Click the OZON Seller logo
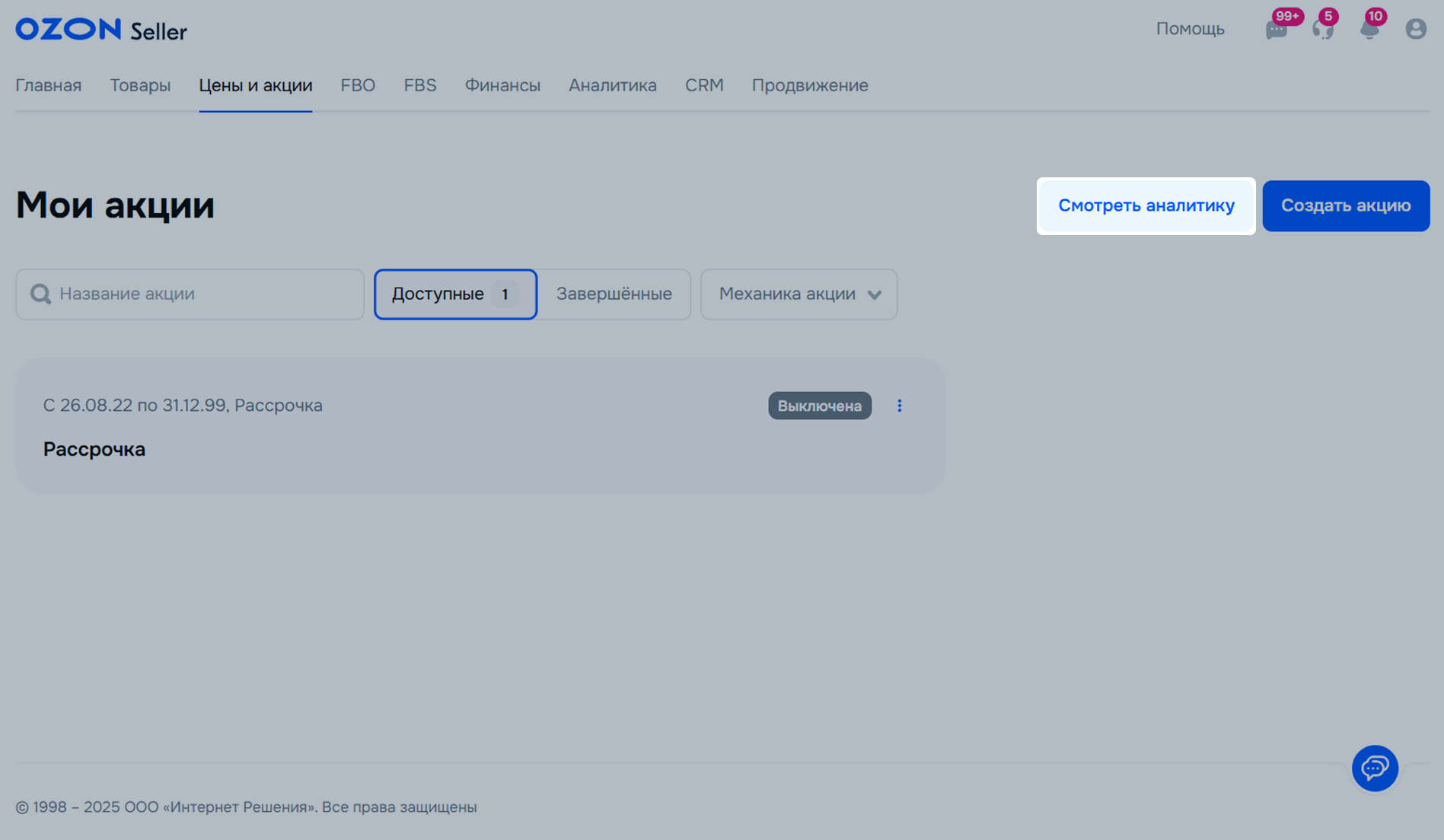 coord(101,30)
